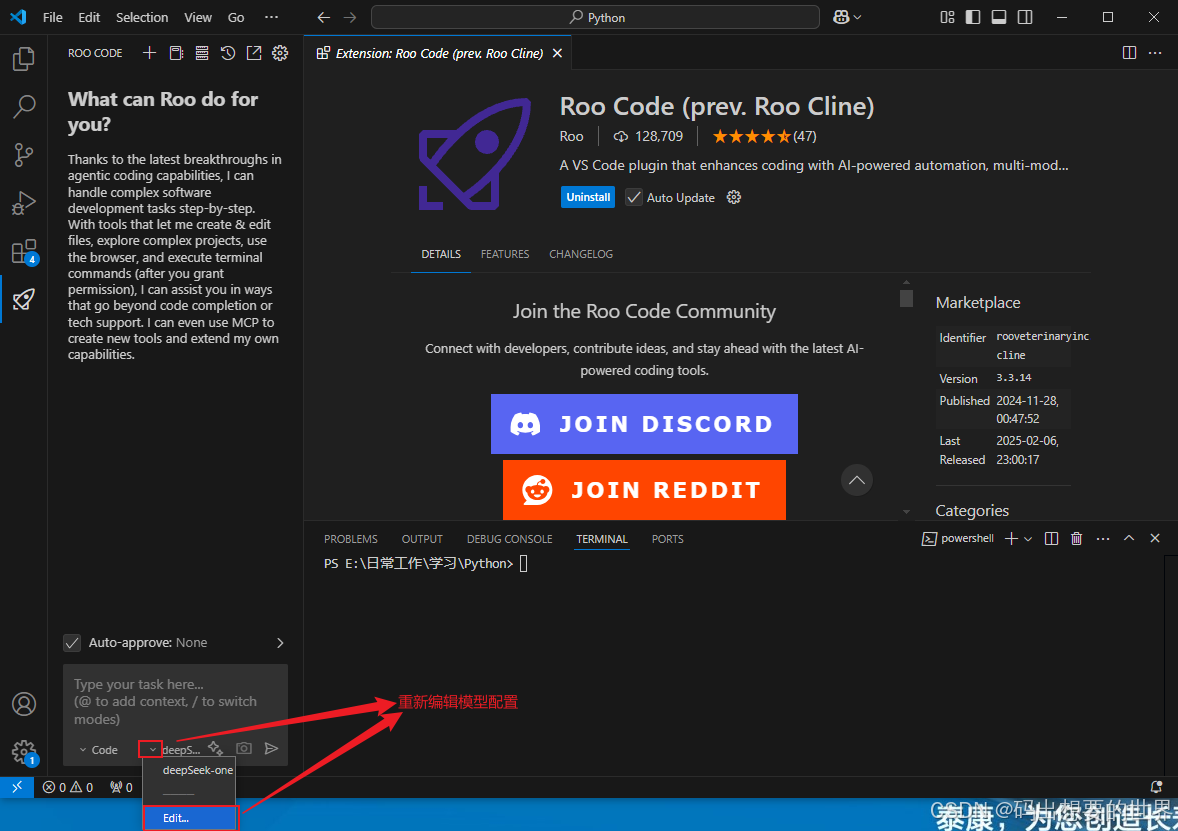Switch to PROBLEMS panel tab
The image size is (1178, 831).
pyautogui.click(x=351, y=539)
